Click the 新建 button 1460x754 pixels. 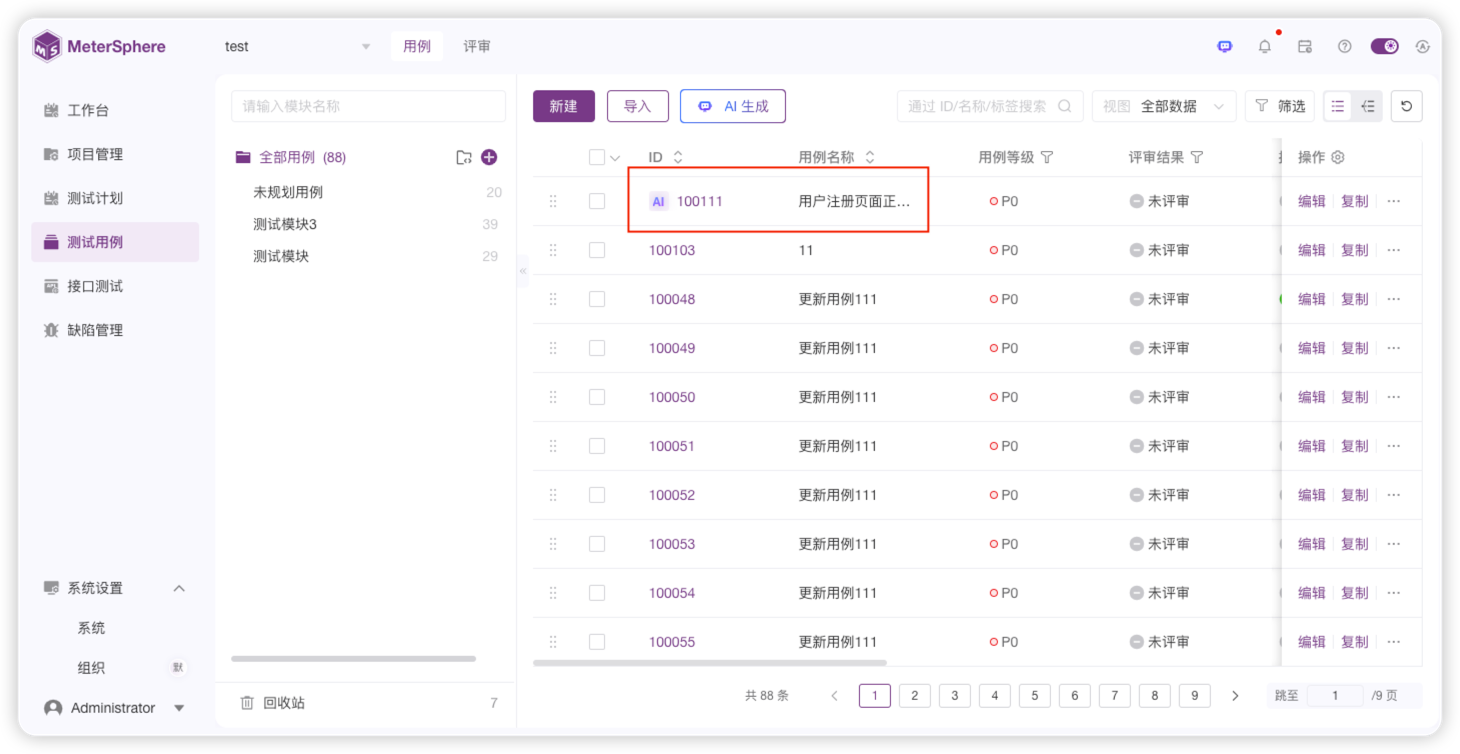tap(564, 106)
